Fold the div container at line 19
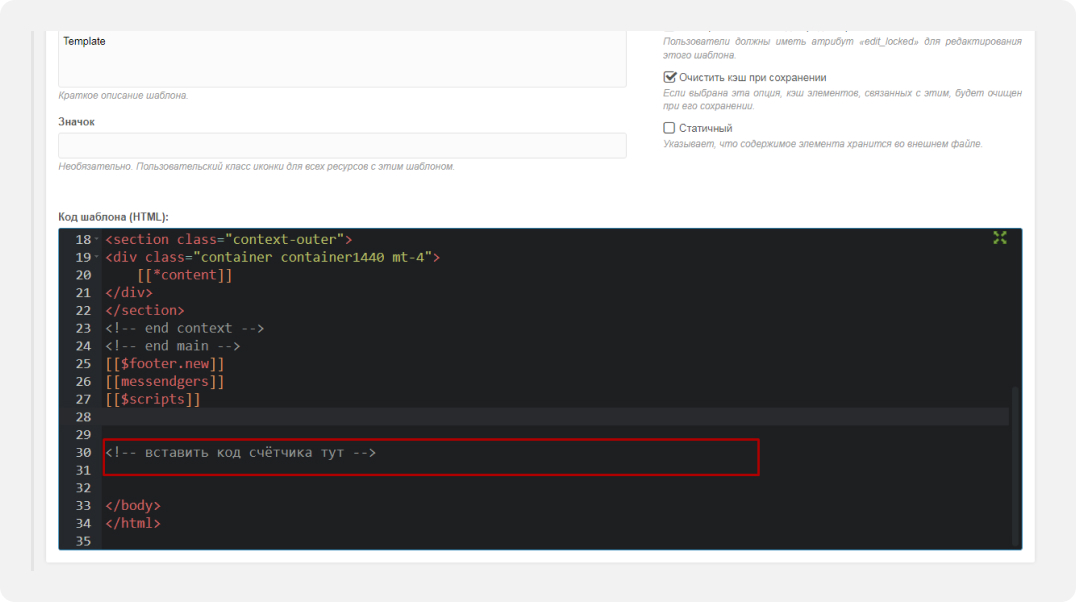The image size is (1076, 602). point(96,257)
